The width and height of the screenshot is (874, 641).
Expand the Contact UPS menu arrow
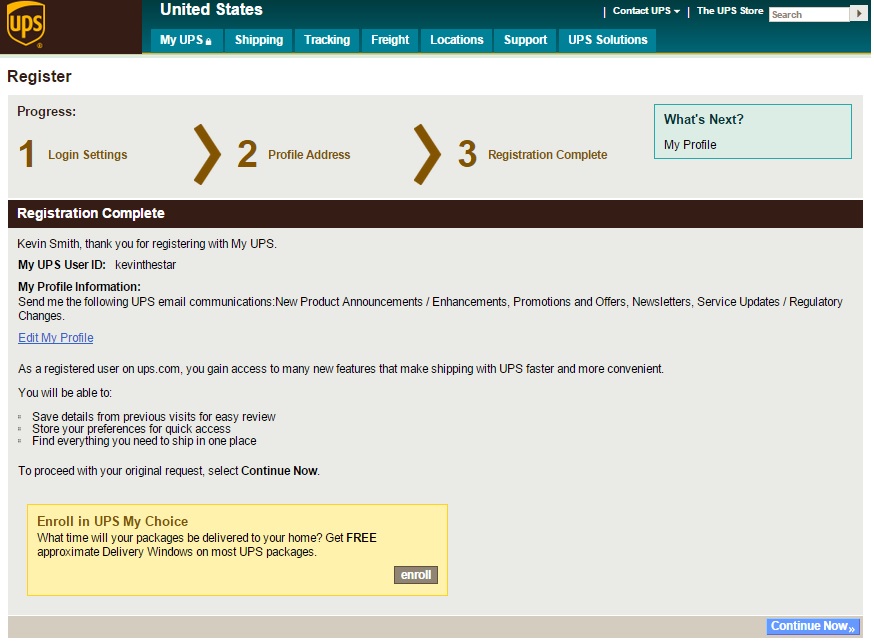(x=677, y=10)
